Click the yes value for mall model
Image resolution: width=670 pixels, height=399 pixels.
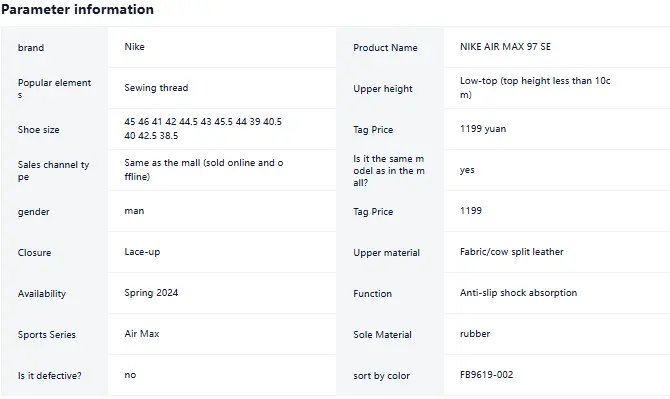pos(467,170)
